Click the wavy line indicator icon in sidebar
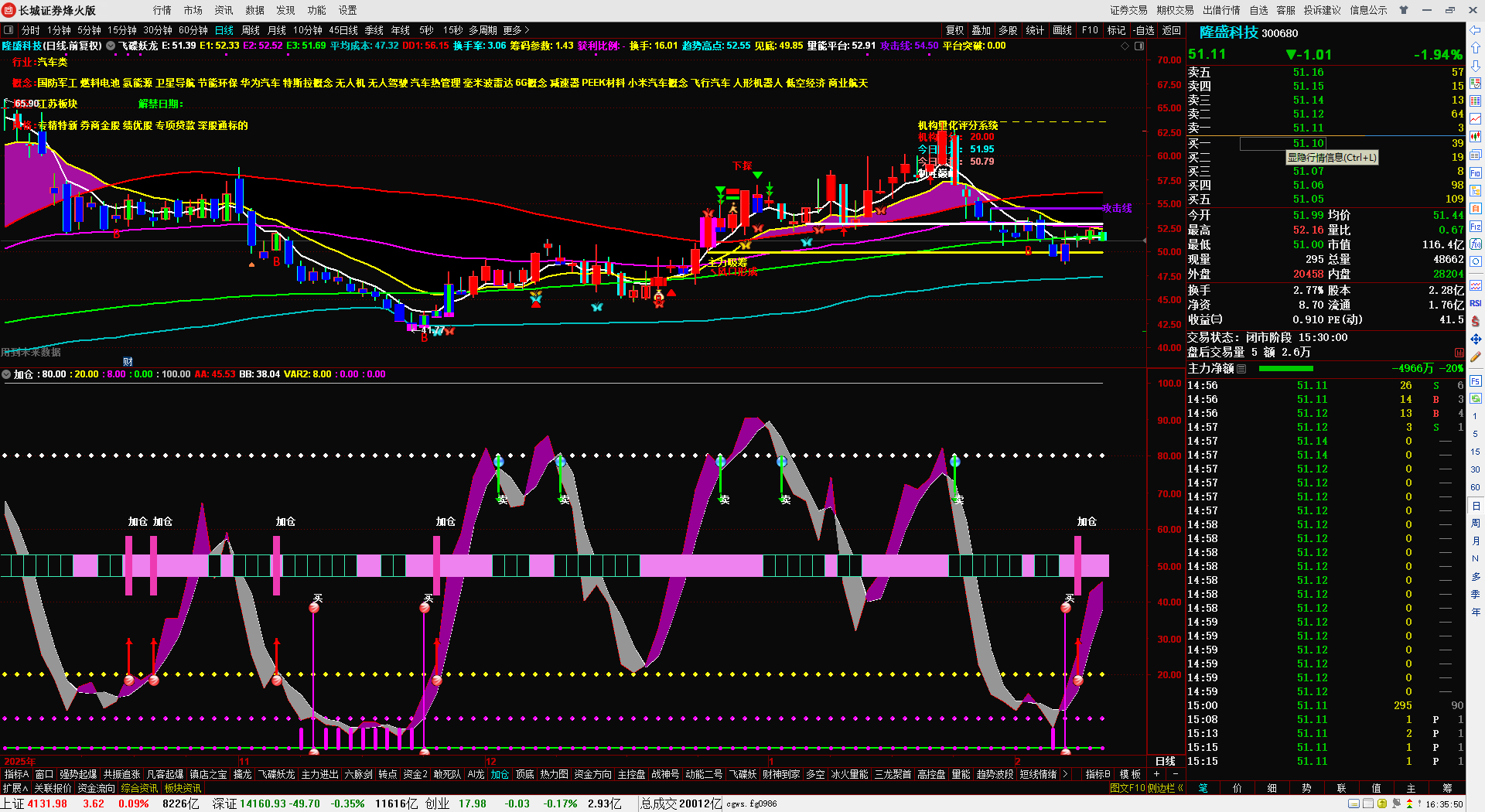Image resolution: width=1485 pixels, height=812 pixels. pos(1476,285)
